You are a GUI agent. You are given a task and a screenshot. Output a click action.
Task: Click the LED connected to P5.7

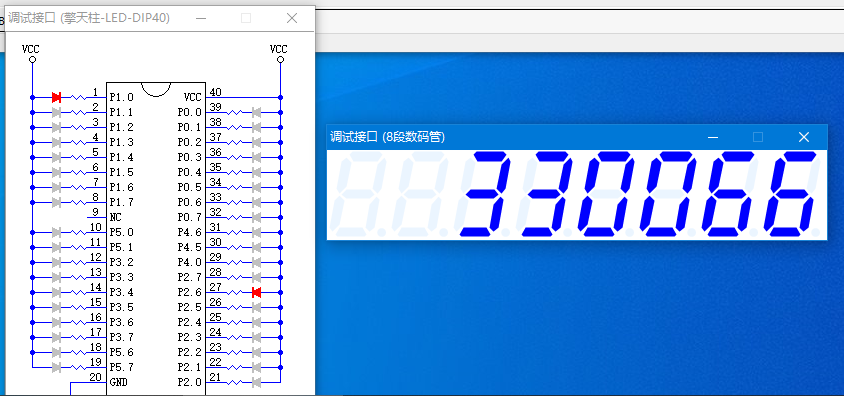(x=57, y=368)
